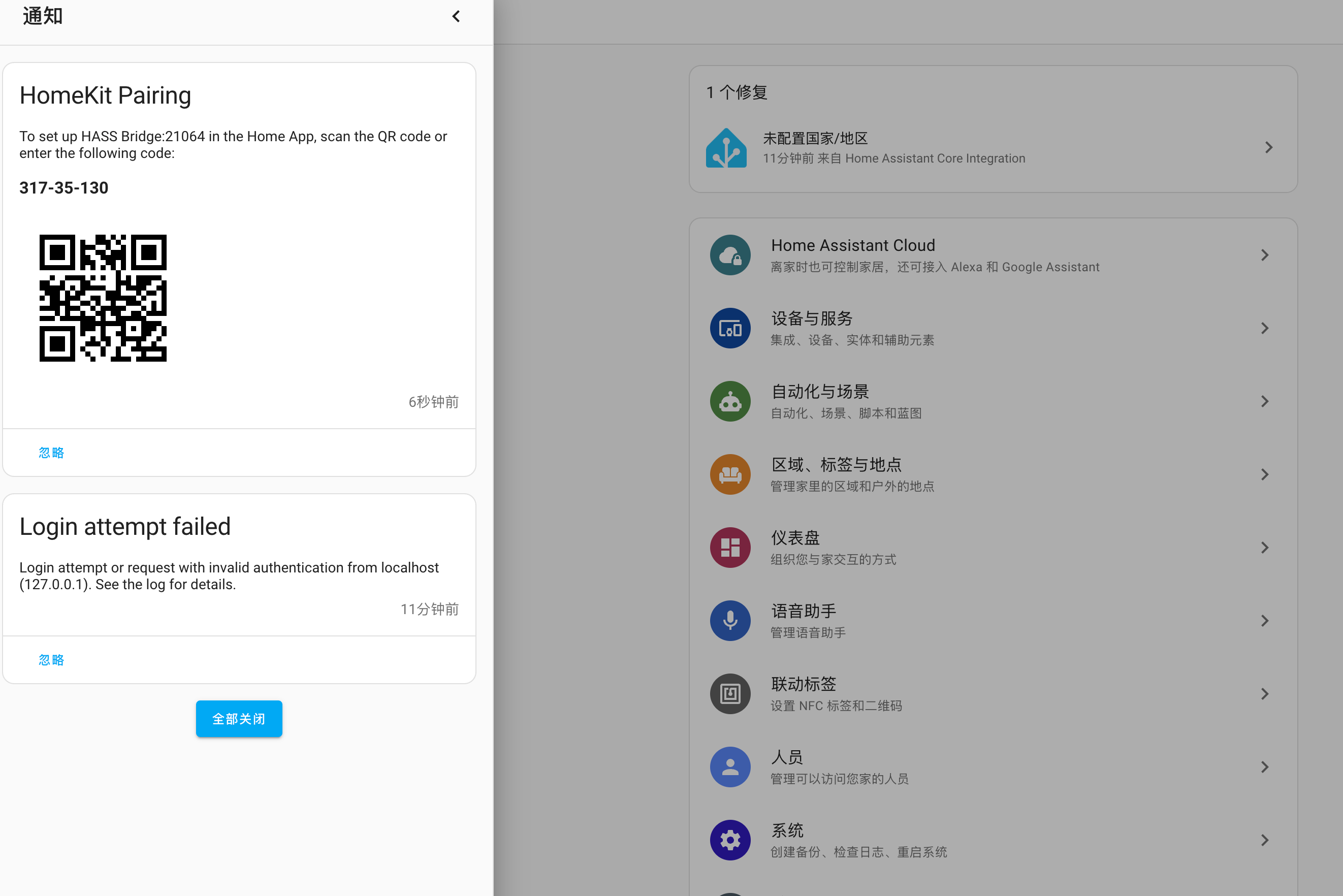Open the Home Assistant Cloud row chevron
Image resolution: width=1343 pixels, height=896 pixels.
point(1265,255)
